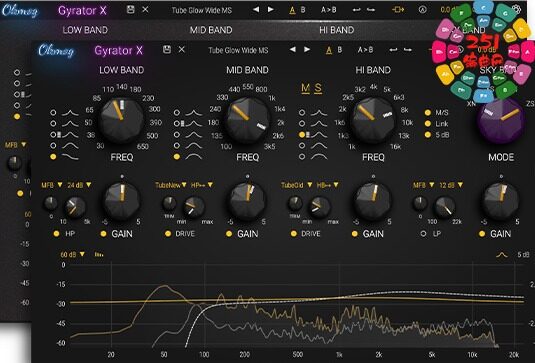The height and width of the screenshot is (363, 535).
Task: Open the mid band HP dropdown beside TubeNew
Action: (202, 185)
